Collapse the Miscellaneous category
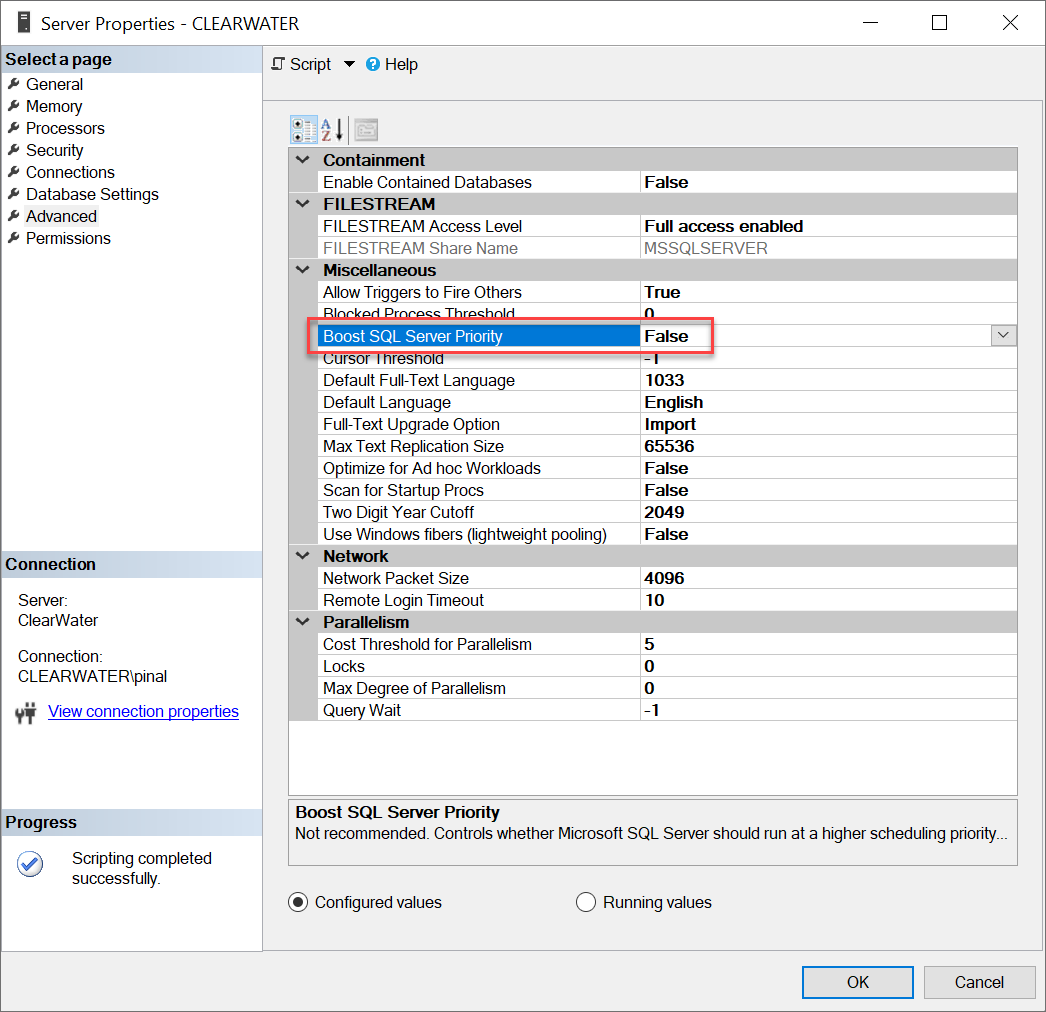The image size is (1046, 1012). [303, 270]
